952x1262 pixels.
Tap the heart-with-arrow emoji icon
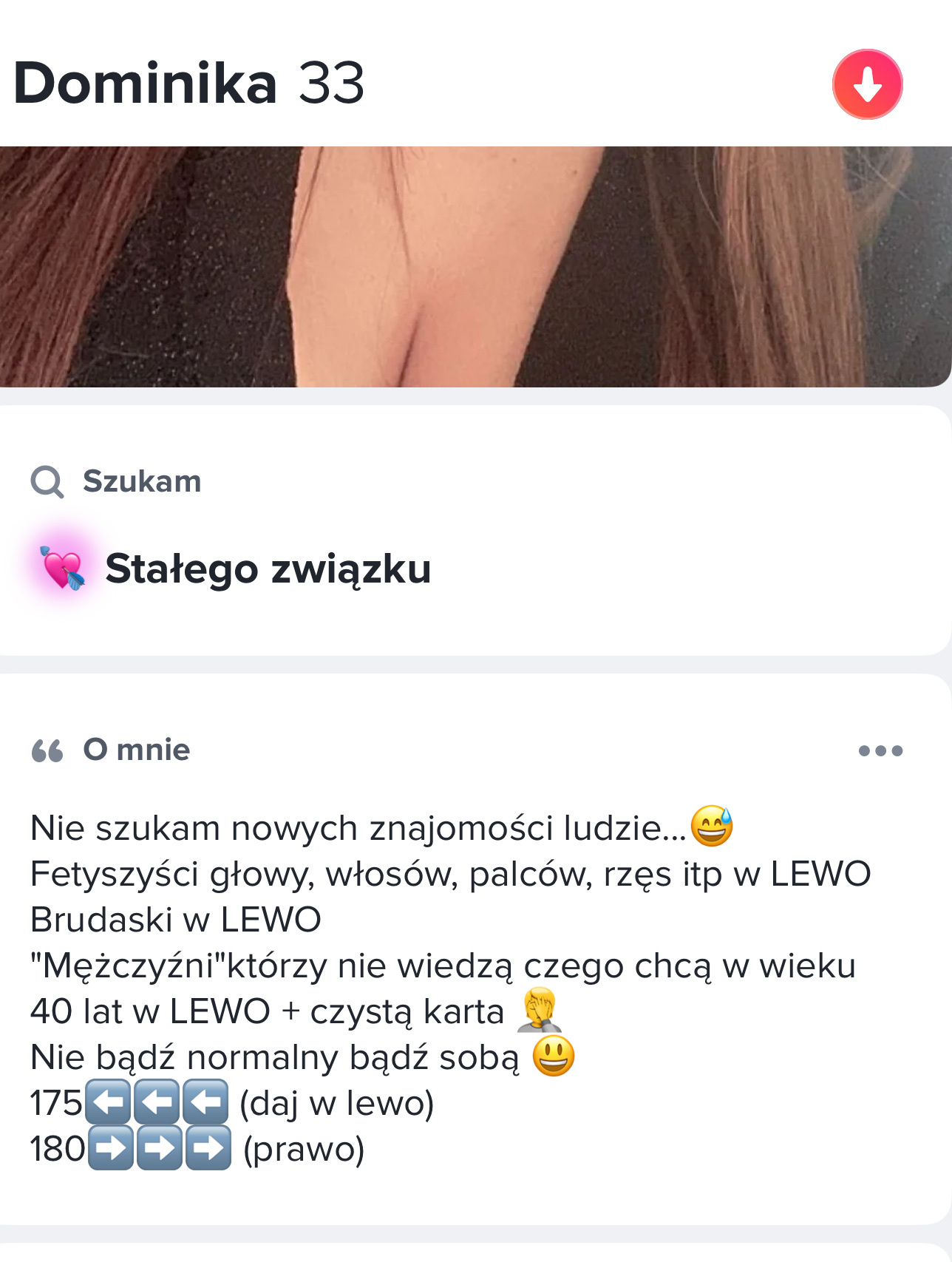click(63, 569)
